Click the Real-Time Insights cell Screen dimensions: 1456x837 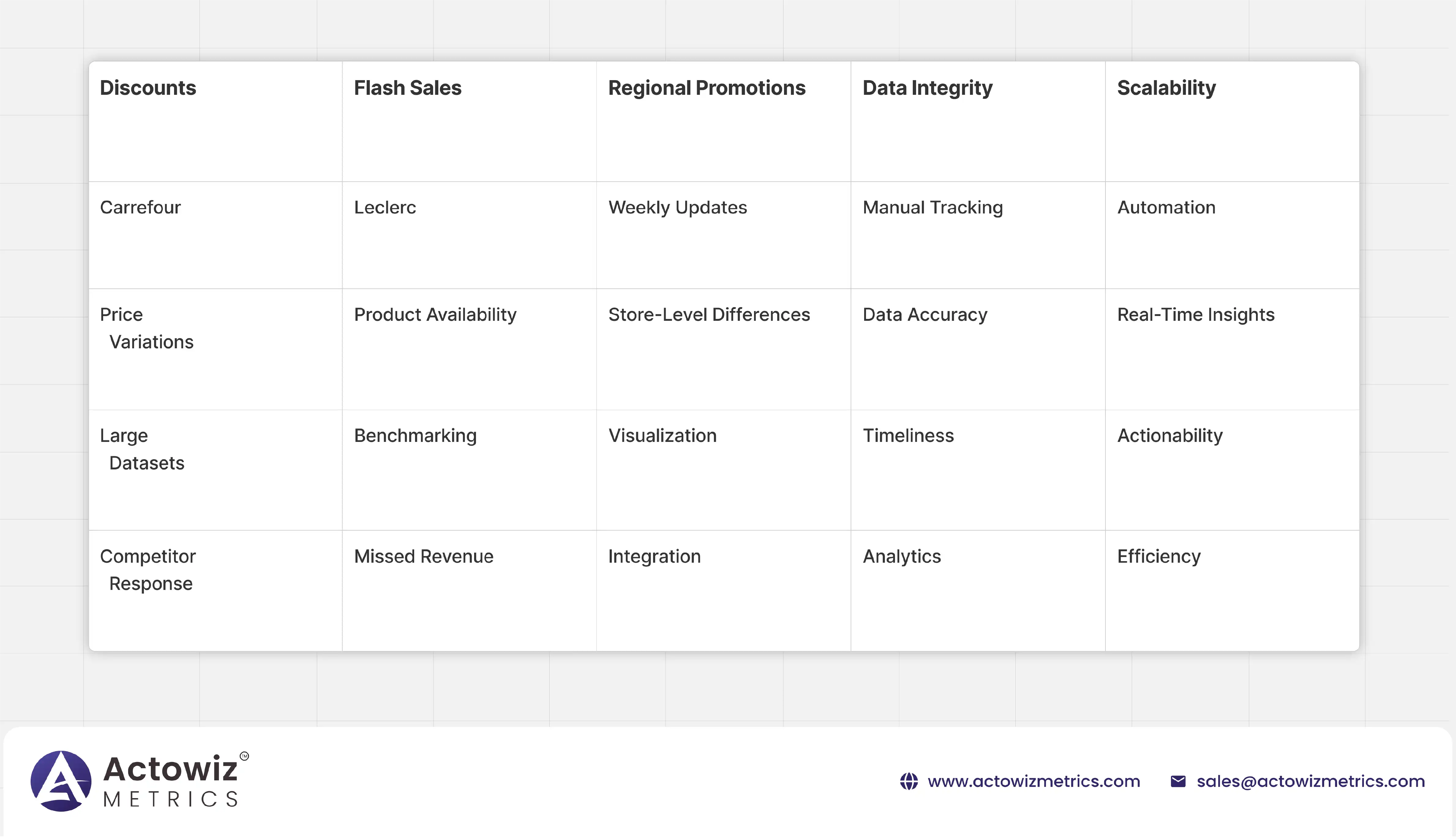pyautogui.click(x=1196, y=314)
